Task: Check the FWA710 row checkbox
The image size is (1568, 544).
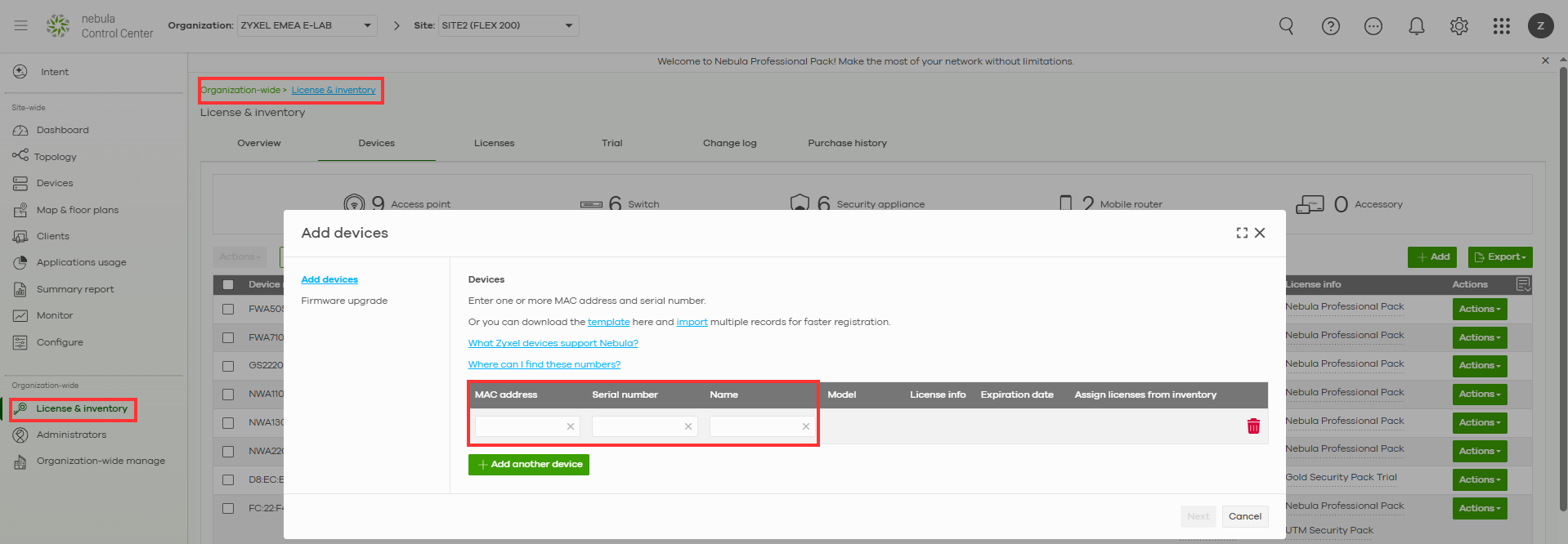Action: (x=228, y=337)
